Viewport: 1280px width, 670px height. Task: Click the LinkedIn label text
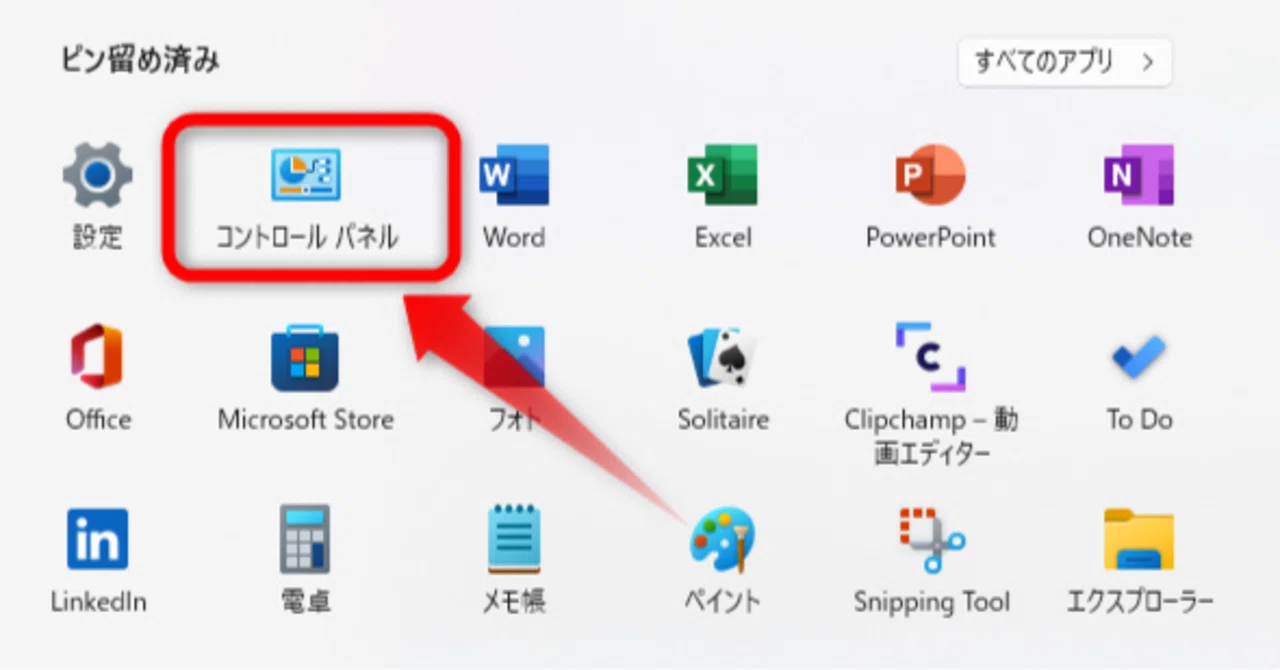coord(98,602)
